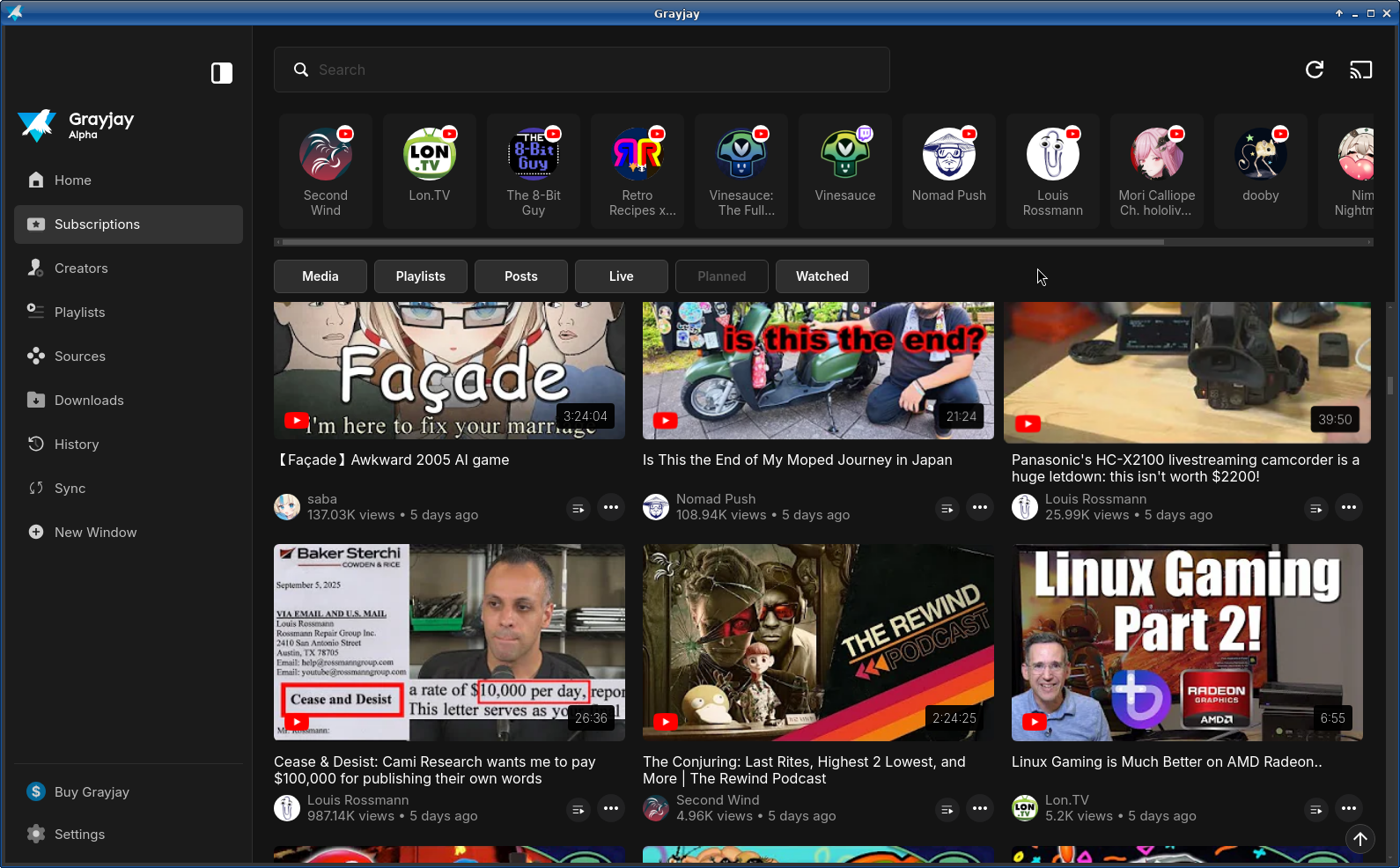1400x868 pixels.
Task: Open more options for Moped Journey video
Action: [980, 508]
